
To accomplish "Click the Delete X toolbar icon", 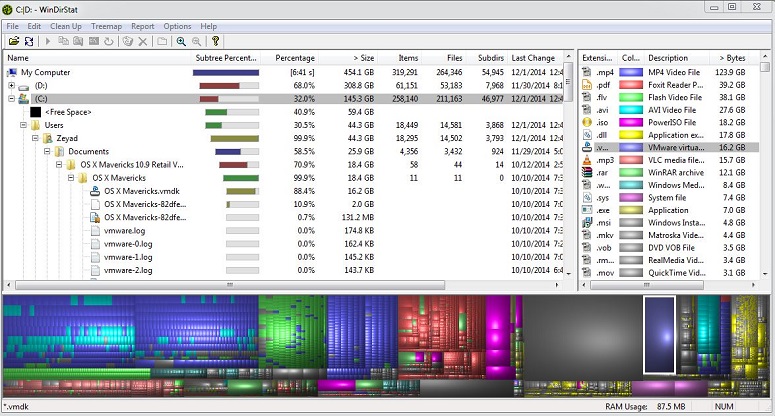I will [143, 42].
